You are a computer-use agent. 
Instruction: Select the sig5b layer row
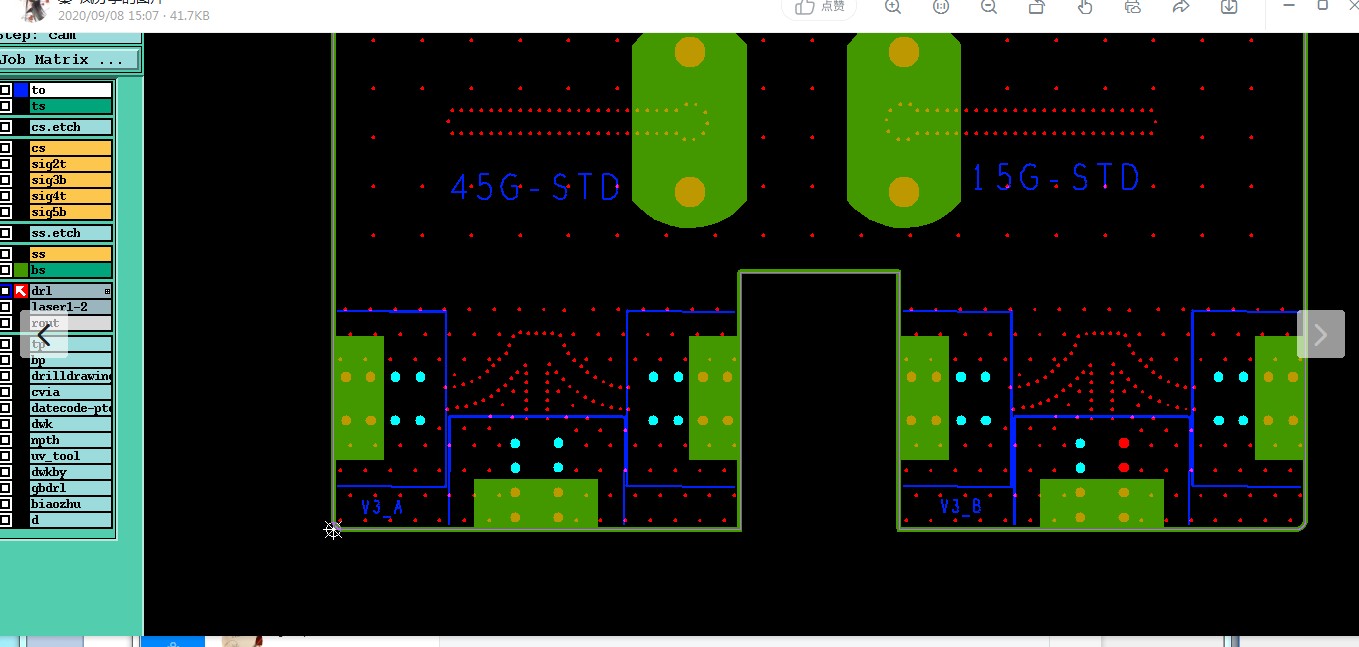(71, 212)
